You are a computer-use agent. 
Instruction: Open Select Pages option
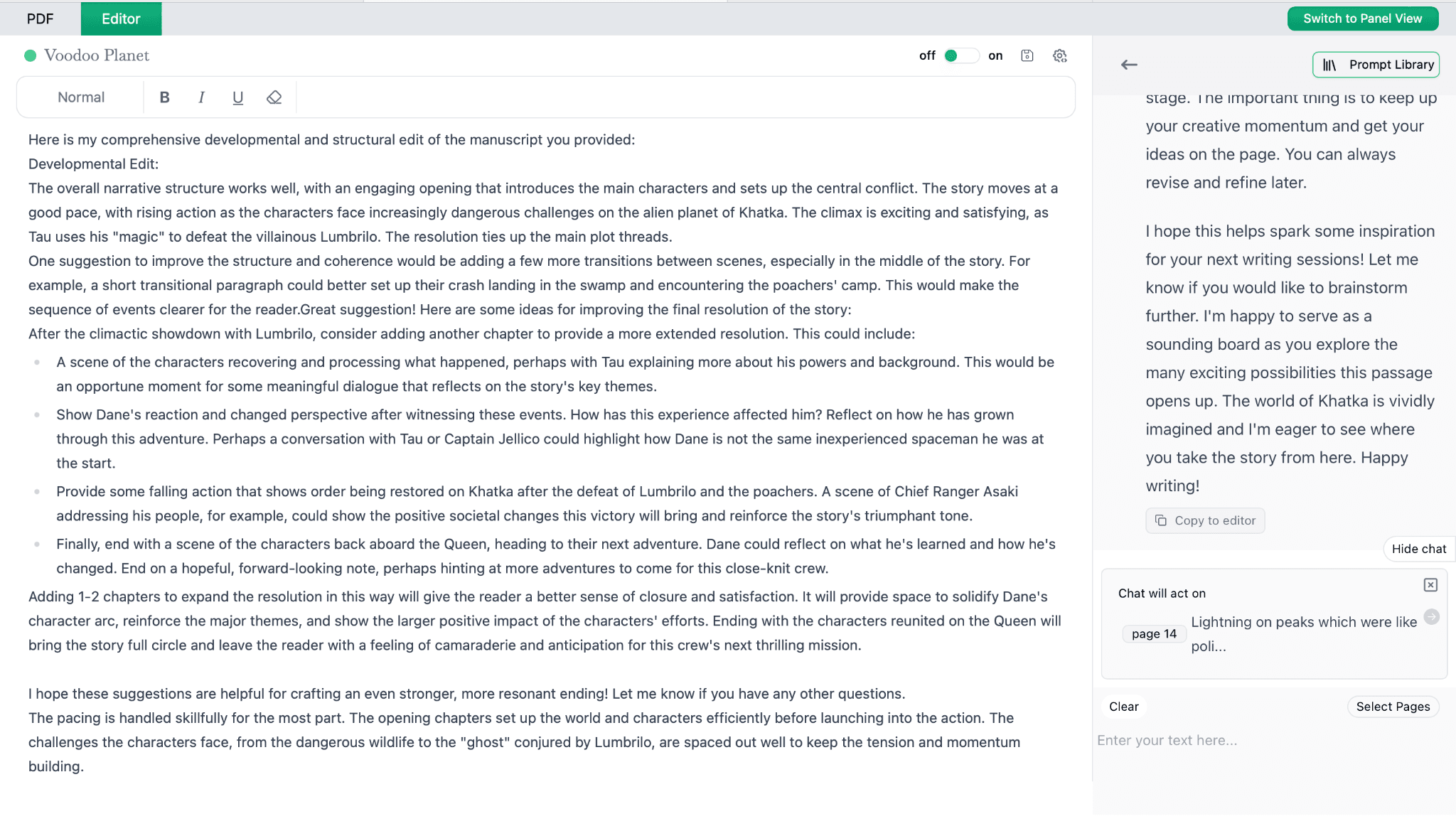[x=1393, y=707]
